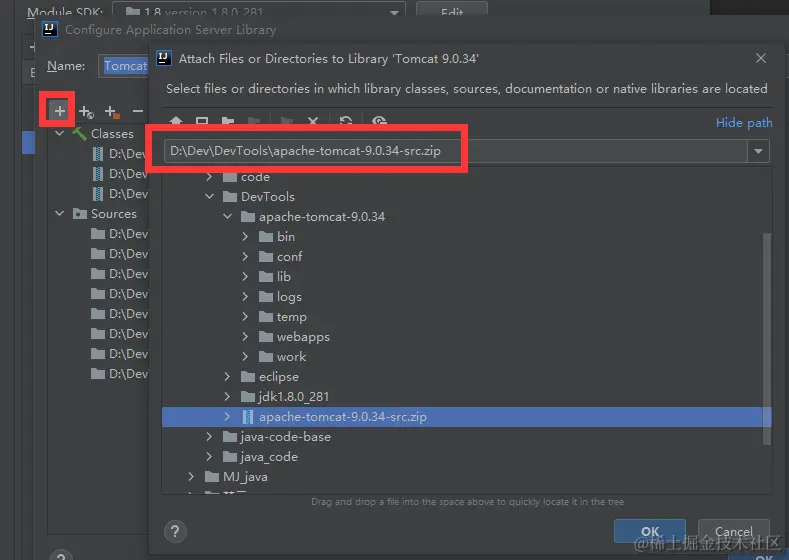
Task: Click the hammer icon next to Classes
Action: pos(80,134)
